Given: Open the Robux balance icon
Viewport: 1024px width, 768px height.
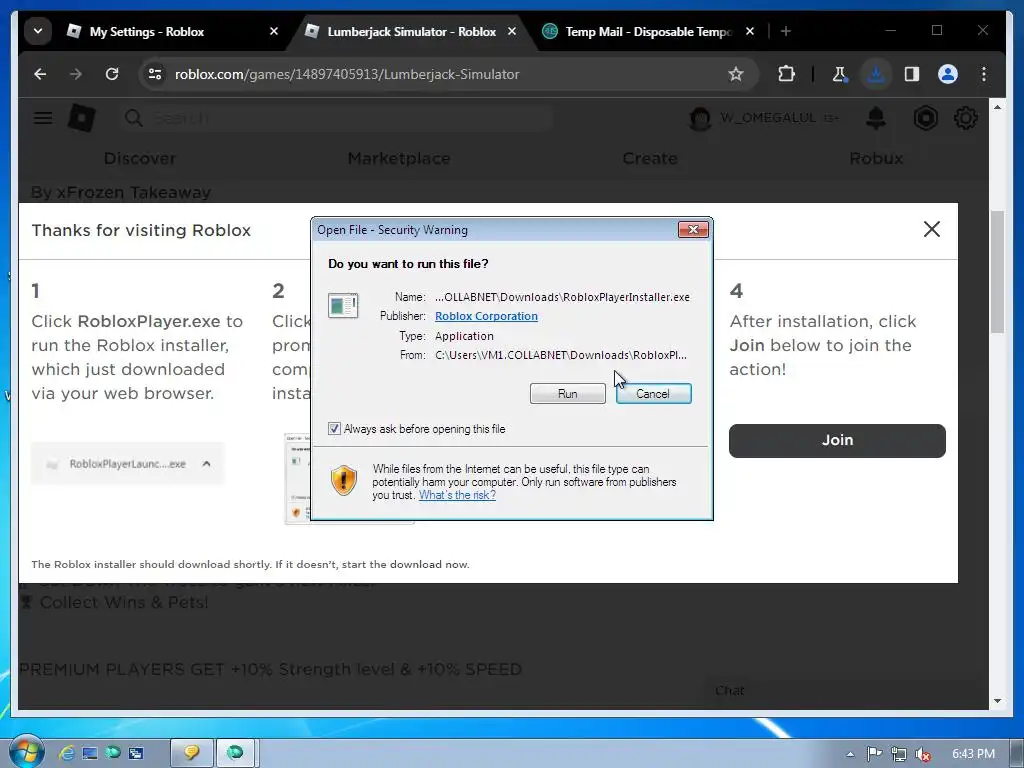Looking at the screenshot, I should 925,118.
